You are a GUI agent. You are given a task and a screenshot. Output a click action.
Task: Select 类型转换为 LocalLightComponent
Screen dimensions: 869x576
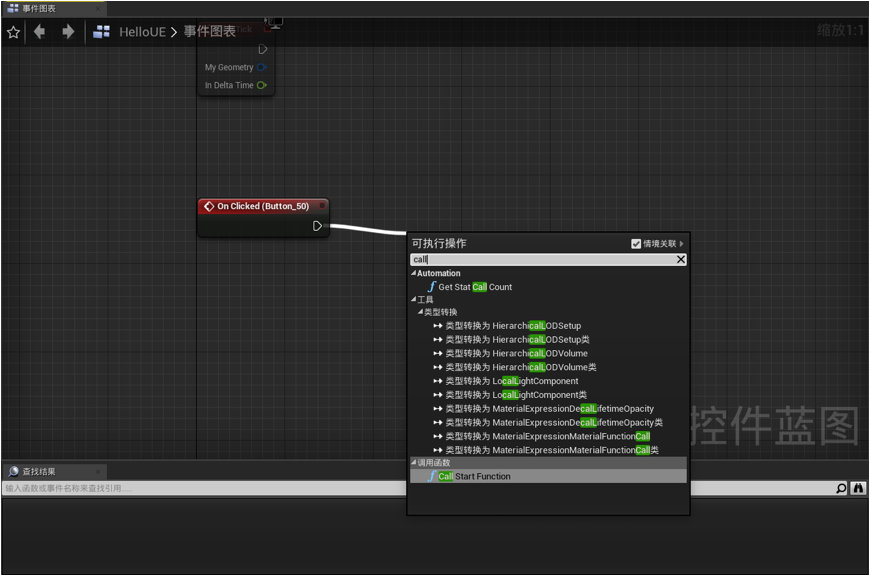pos(512,381)
